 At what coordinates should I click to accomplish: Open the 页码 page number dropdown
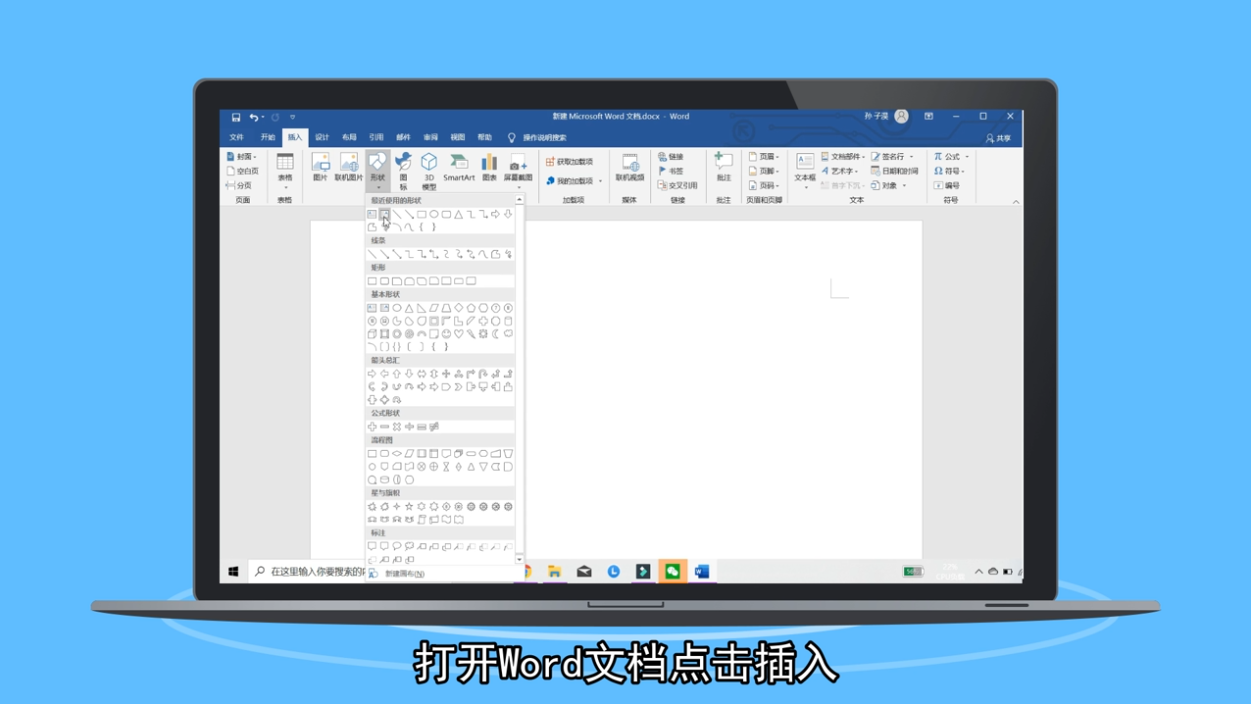(765, 185)
